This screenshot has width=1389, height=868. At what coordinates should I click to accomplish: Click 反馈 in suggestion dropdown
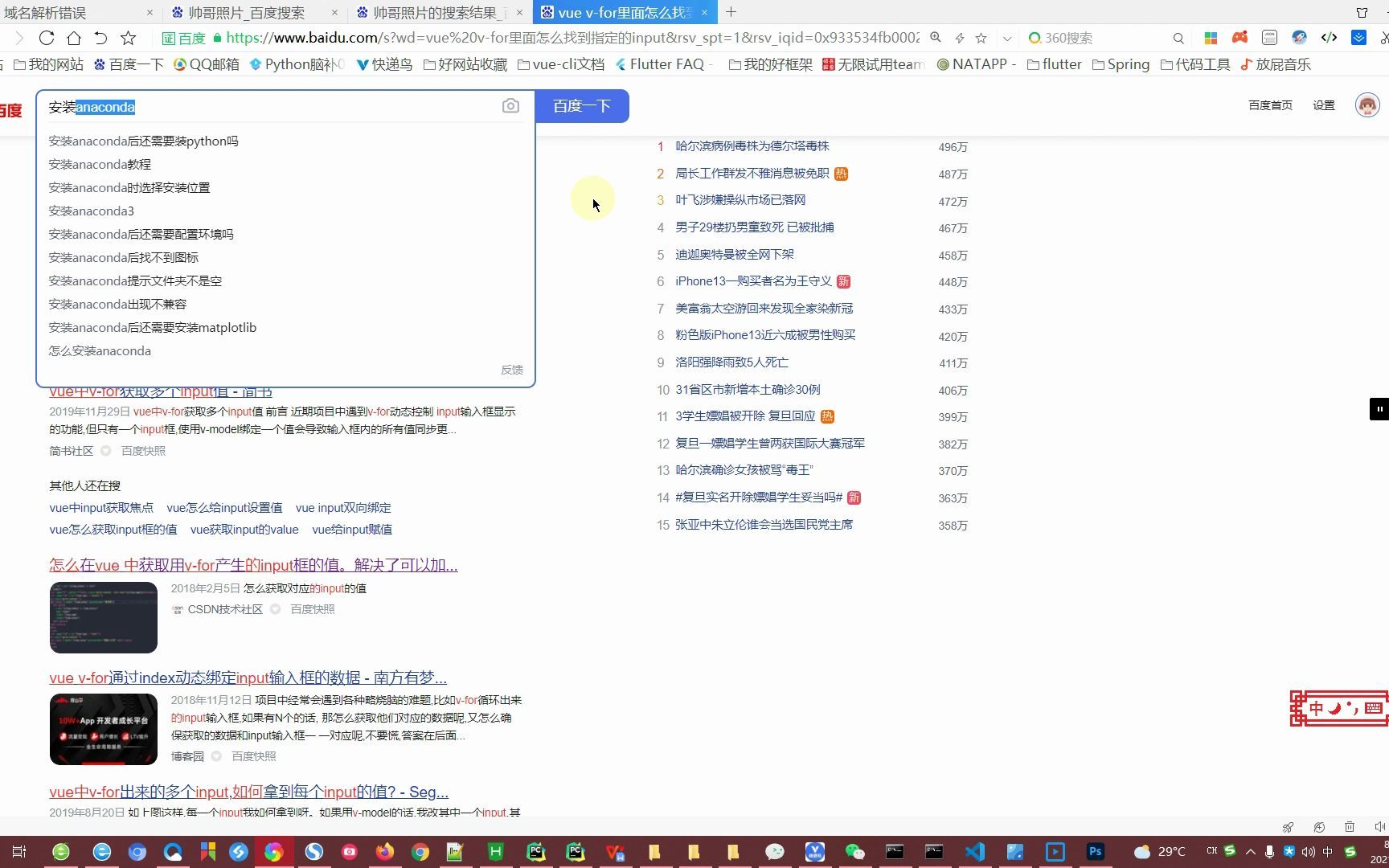click(x=512, y=370)
